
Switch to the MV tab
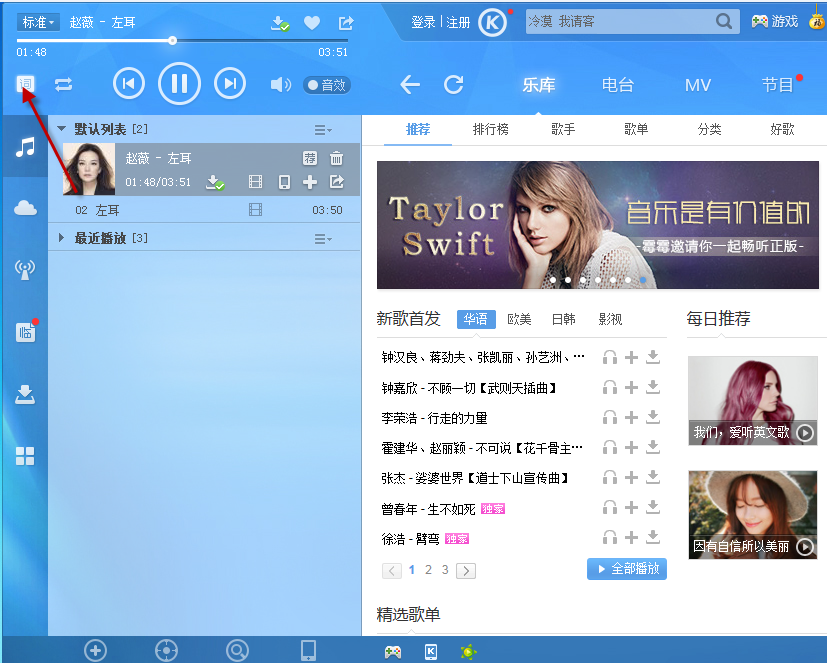pos(698,85)
